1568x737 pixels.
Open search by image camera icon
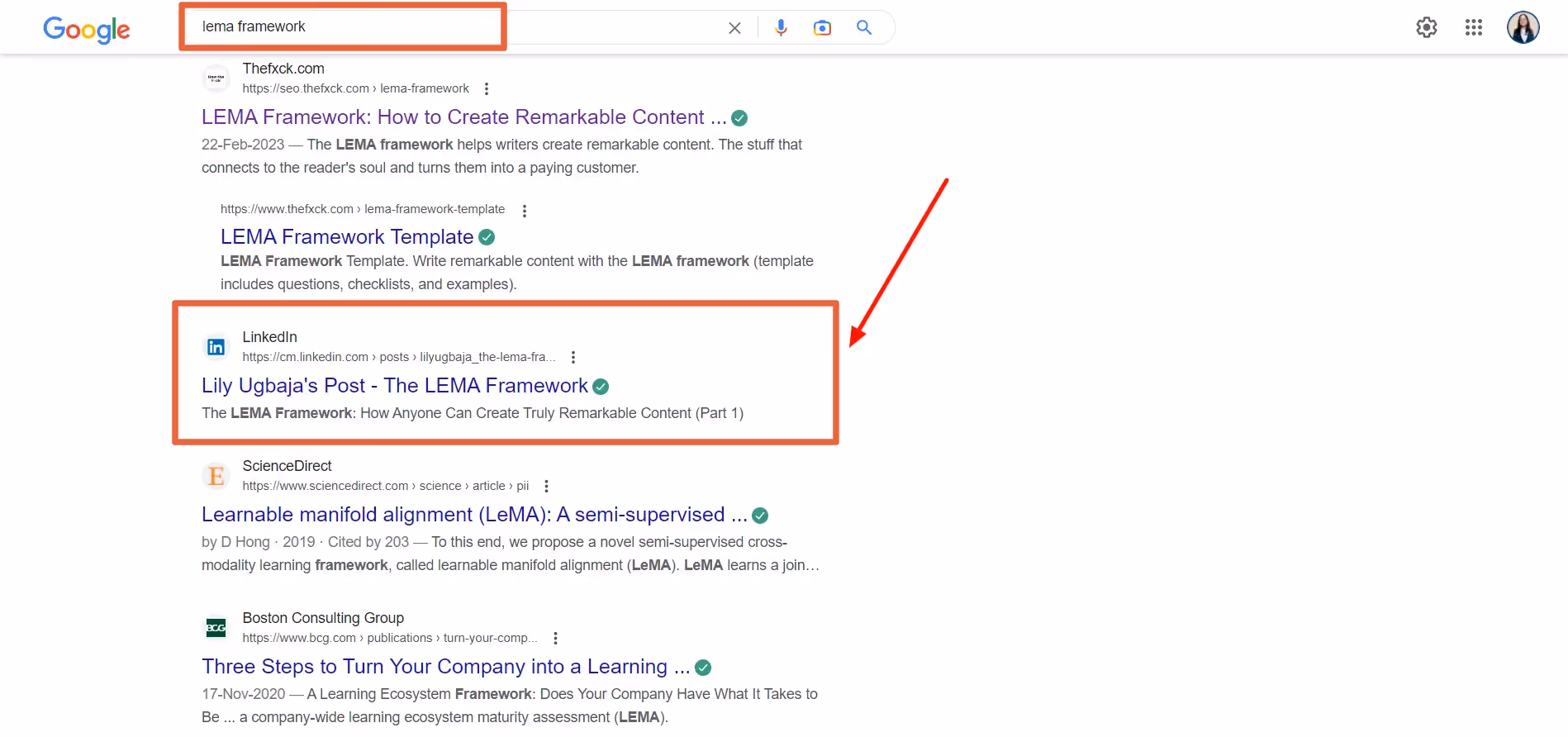[x=822, y=28]
